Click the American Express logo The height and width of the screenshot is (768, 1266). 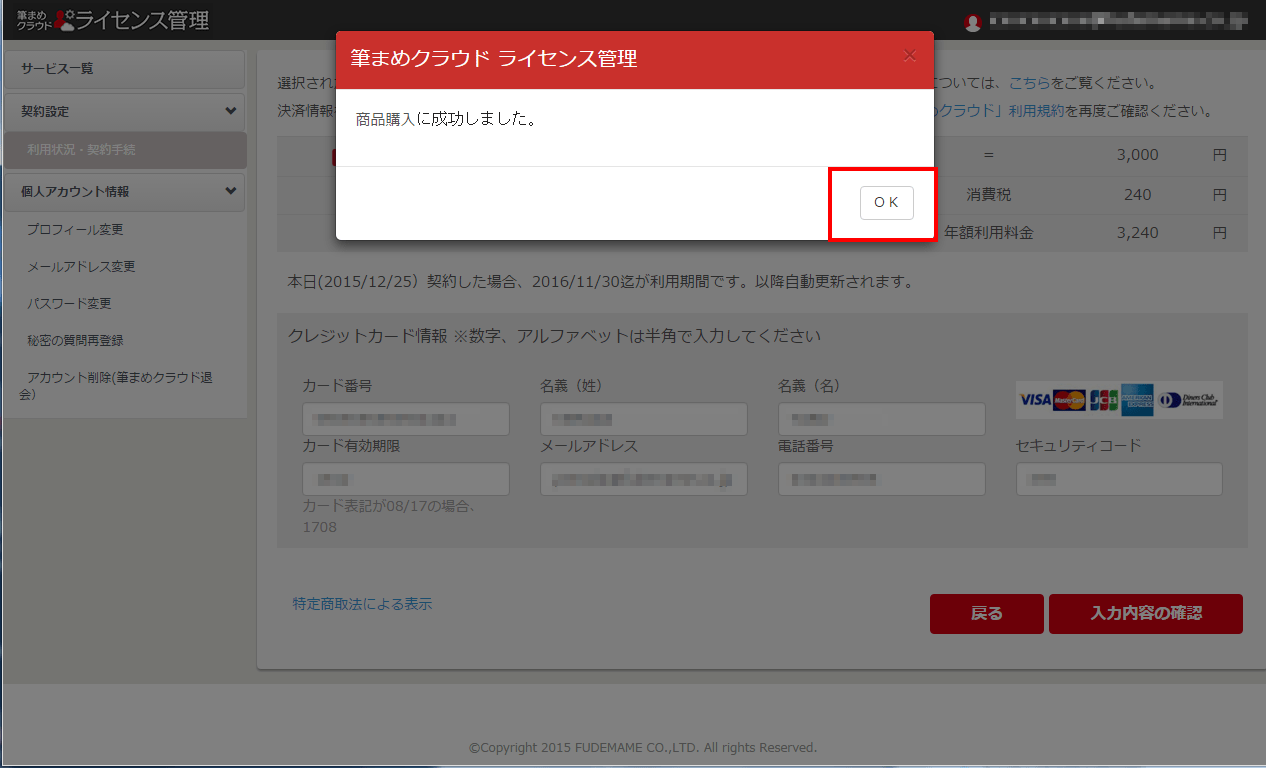coord(1138,400)
